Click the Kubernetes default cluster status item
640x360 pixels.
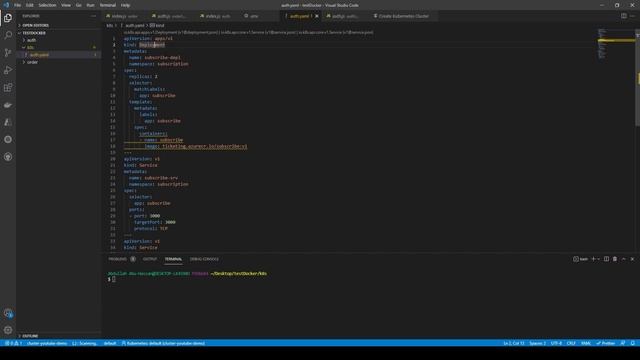163,343
